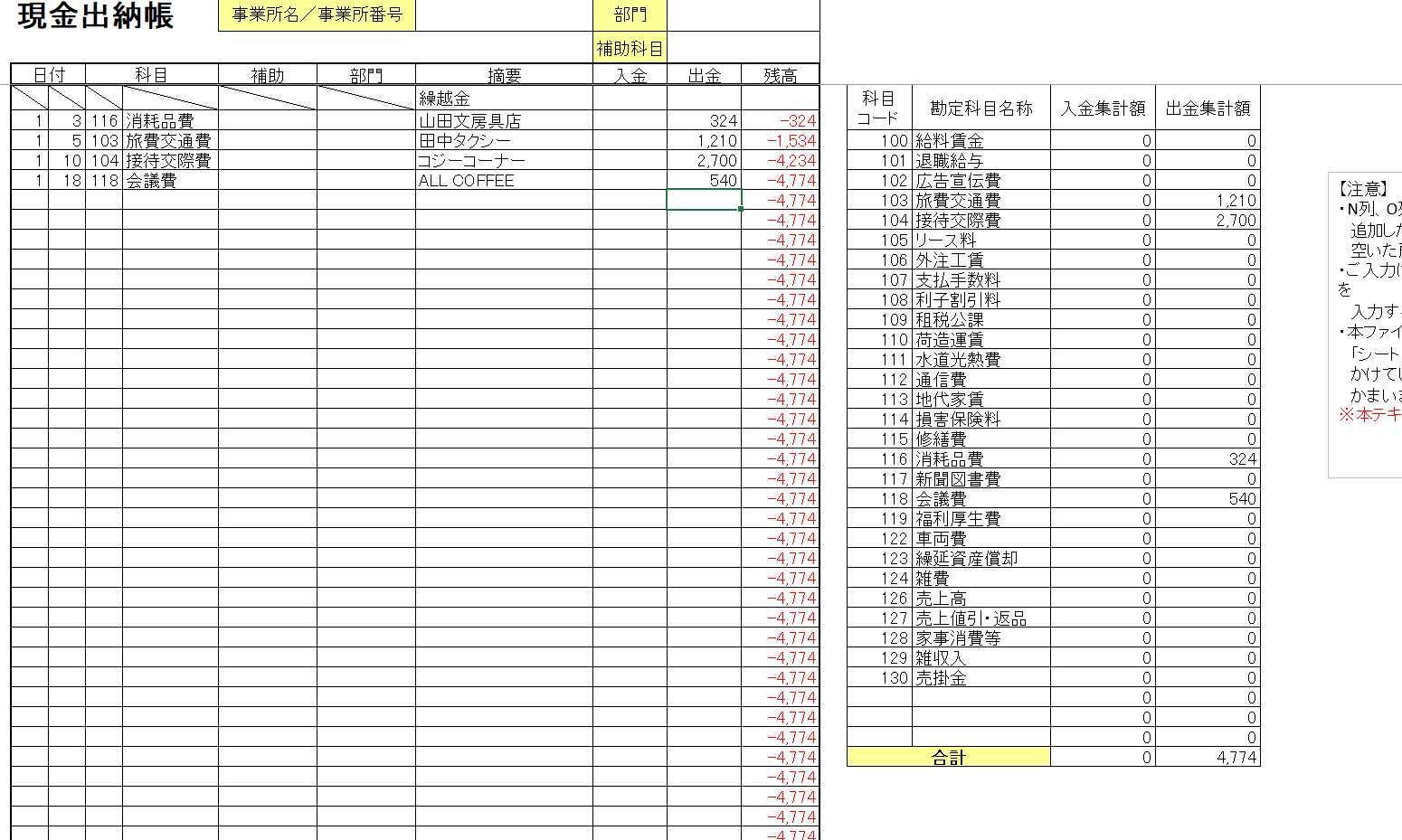Select 損害保険料 in the summary table

[x=981, y=419]
